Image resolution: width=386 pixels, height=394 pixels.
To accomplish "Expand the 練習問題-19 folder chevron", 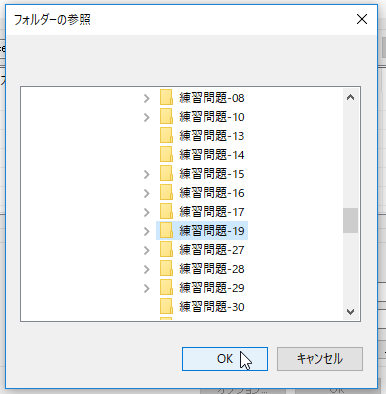I will (x=147, y=231).
